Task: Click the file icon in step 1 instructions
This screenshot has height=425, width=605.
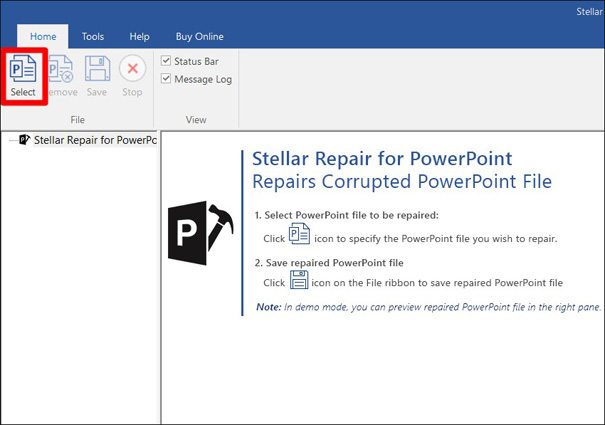Action: [299, 234]
